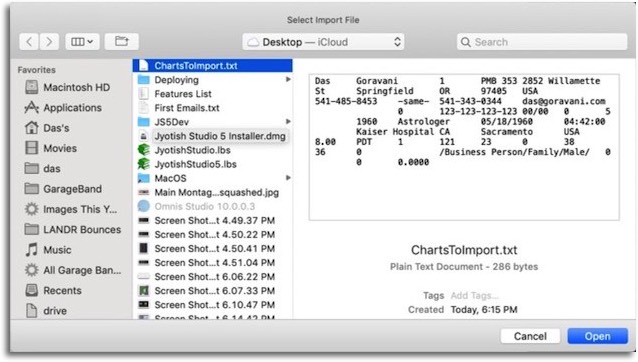This screenshot has height=362, width=638.
Task: Expand the JS5Dev folder arrow
Action: [x=288, y=122]
